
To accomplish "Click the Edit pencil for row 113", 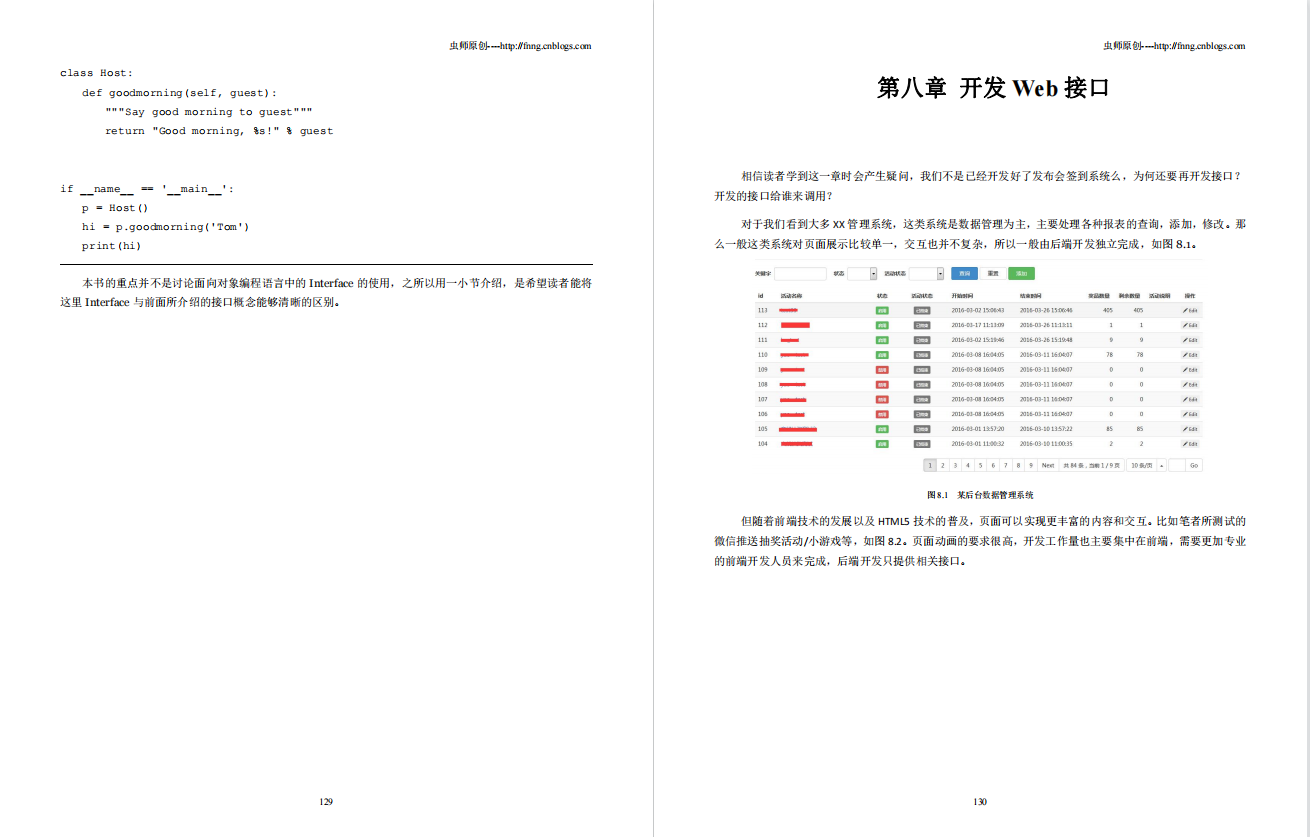I will (x=1190, y=310).
